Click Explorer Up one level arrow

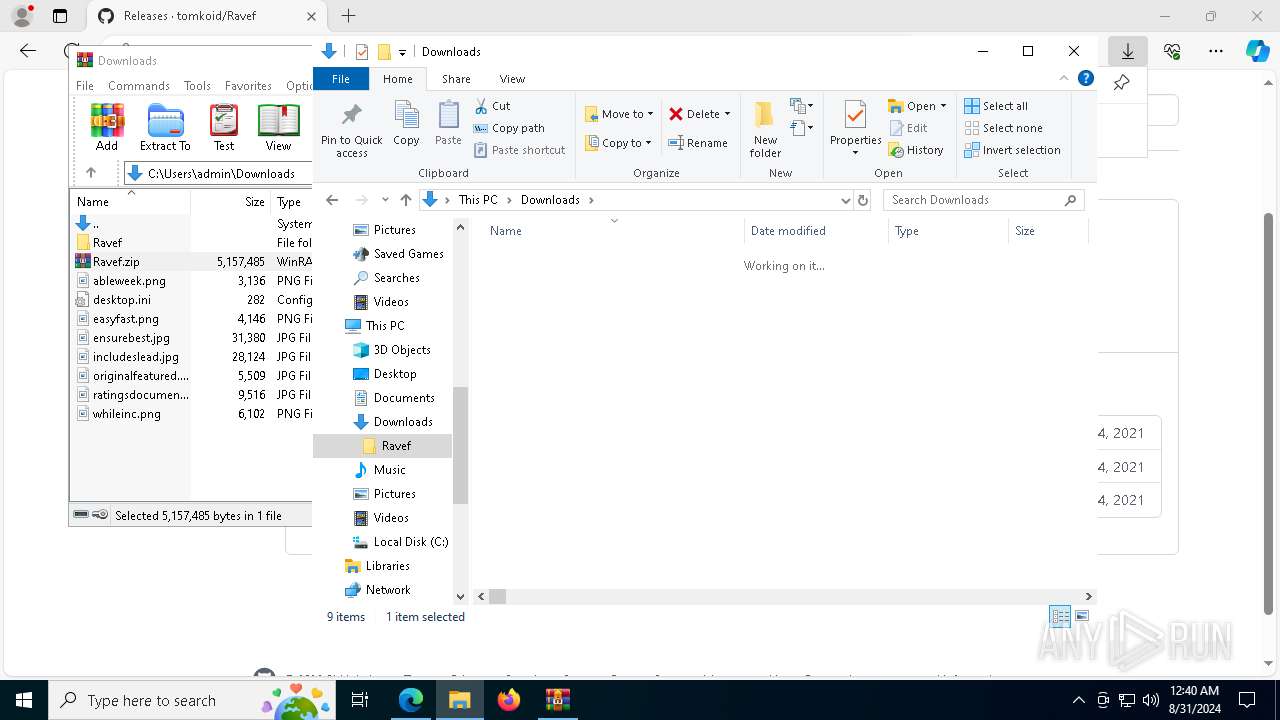pyautogui.click(x=405, y=200)
